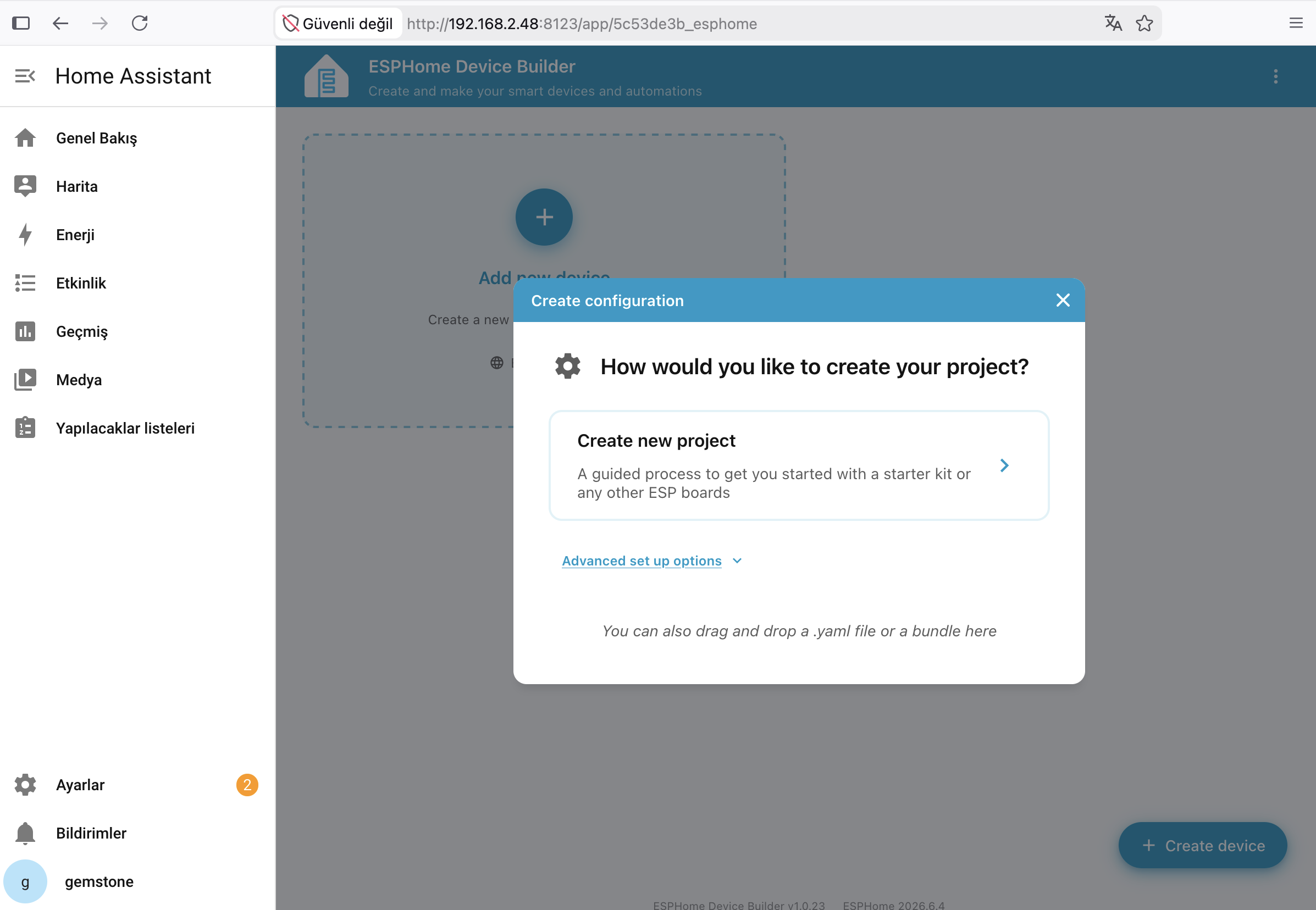This screenshot has height=910, width=1316.
Task: Click the 'ESPHome Device Builder' header title
Action: pos(472,66)
